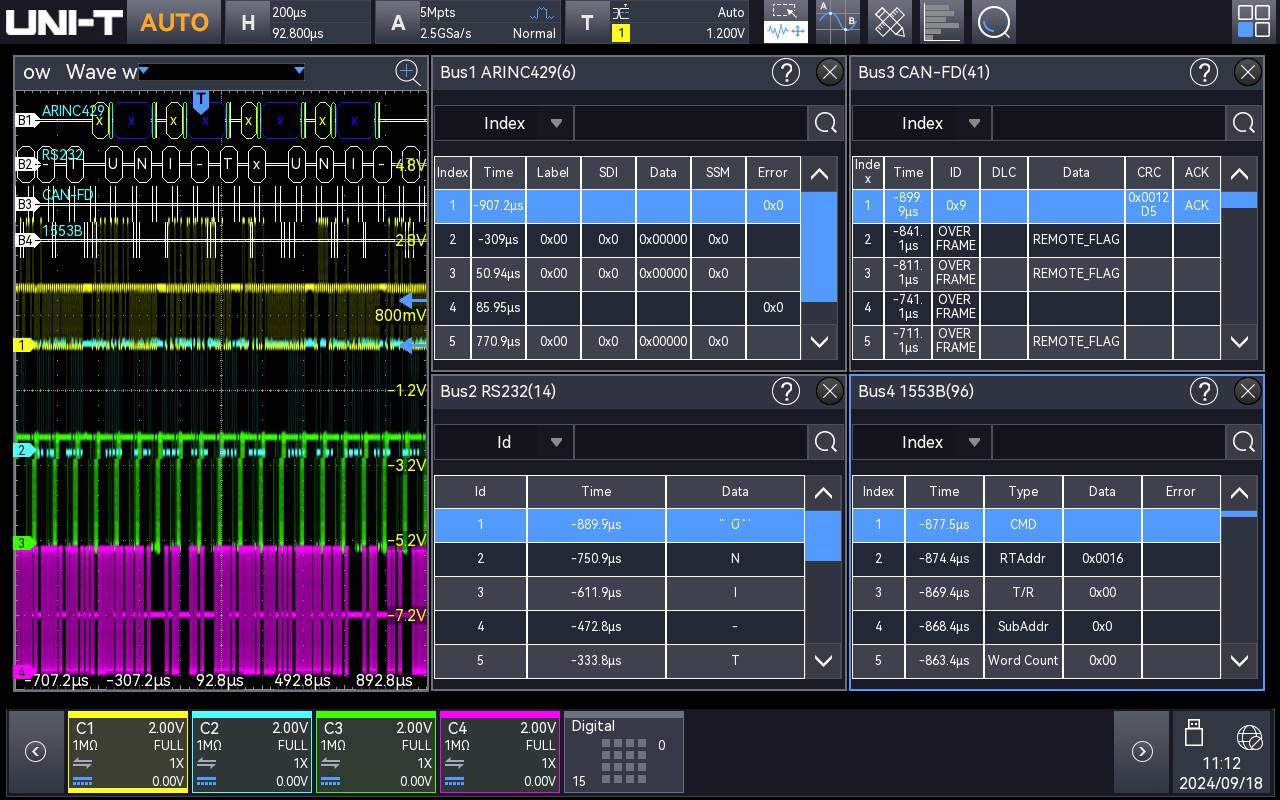The height and width of the screenshot is (800, 1280).
Task: Open the window layout icon at top right
Action: (x=1253, y=22)
